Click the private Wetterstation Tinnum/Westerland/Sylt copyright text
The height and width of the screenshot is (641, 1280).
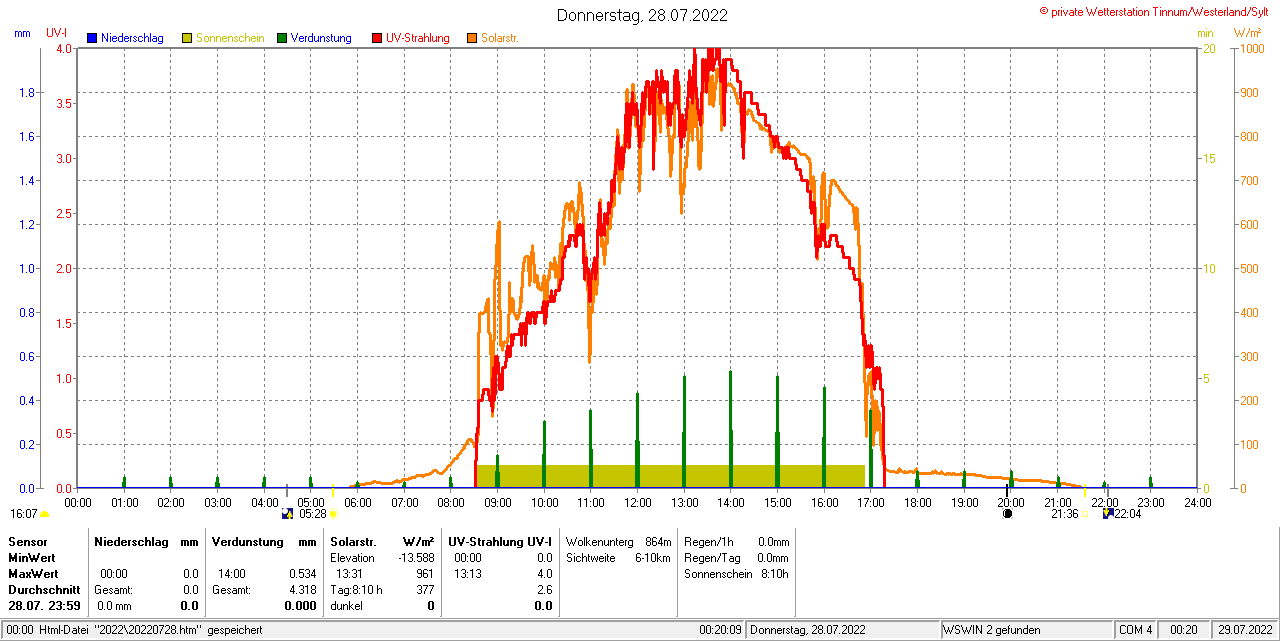click(x=1156, y=11)
